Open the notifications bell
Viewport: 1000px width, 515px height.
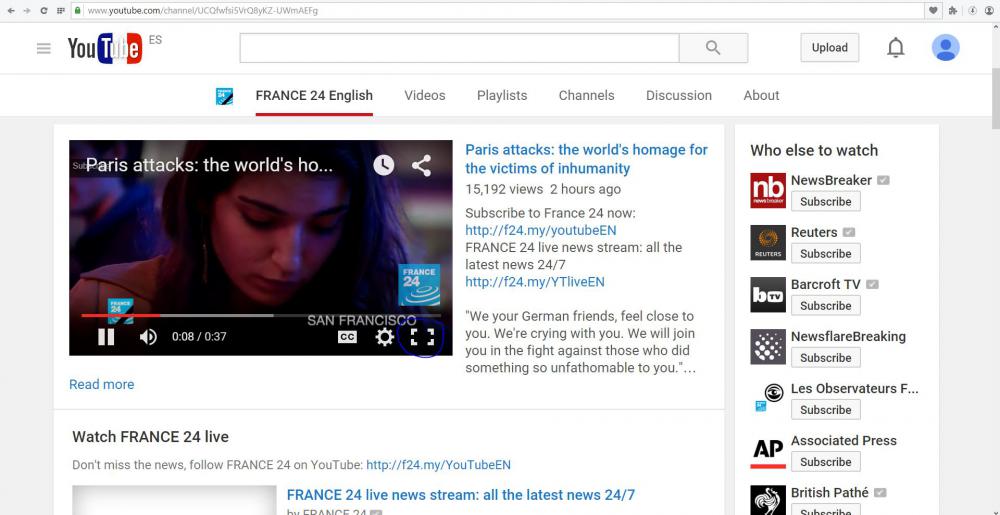pos(896,48)
